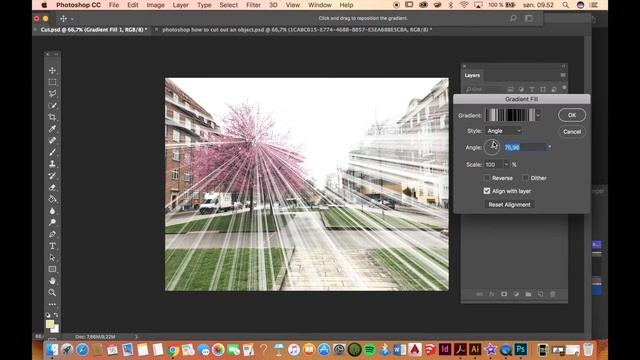Image resolution: width=640 pixels, height=360 pixels.
Task: Click the new adjustment layer icon
Action: click(x=516, y=294)
